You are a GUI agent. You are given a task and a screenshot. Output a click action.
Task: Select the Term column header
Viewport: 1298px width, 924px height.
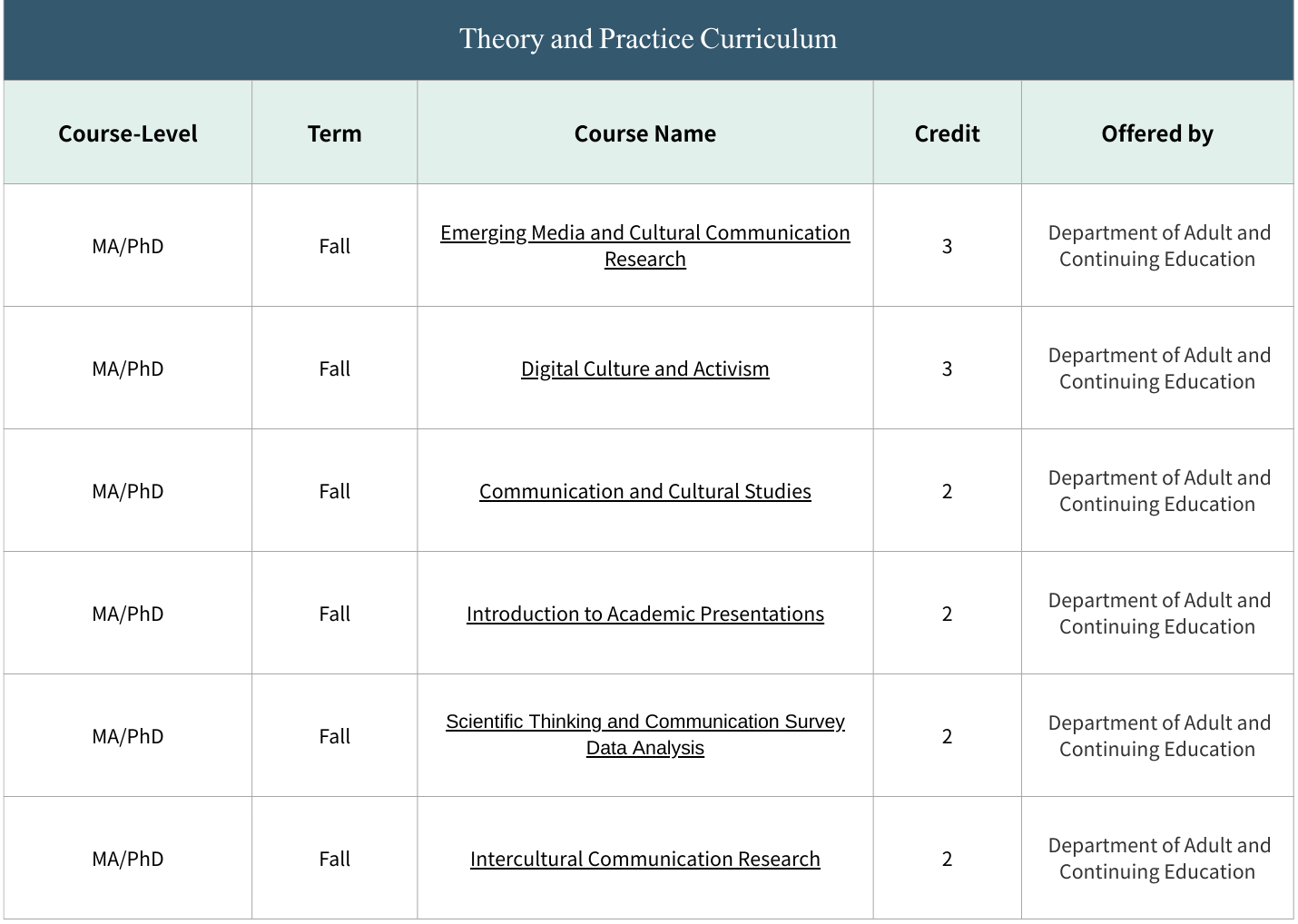[x=334, y=134]
